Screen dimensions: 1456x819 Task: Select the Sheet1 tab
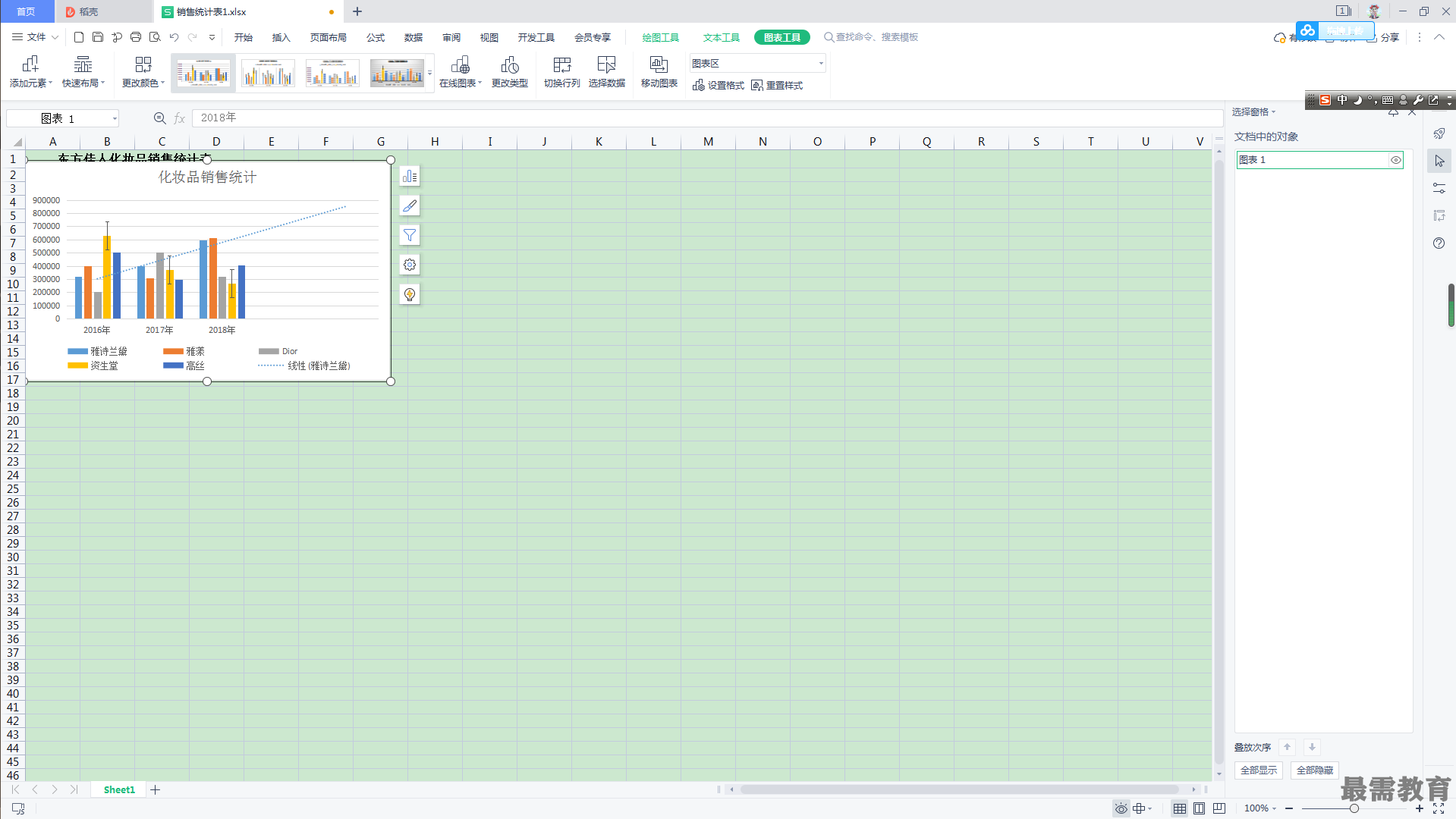119,790
